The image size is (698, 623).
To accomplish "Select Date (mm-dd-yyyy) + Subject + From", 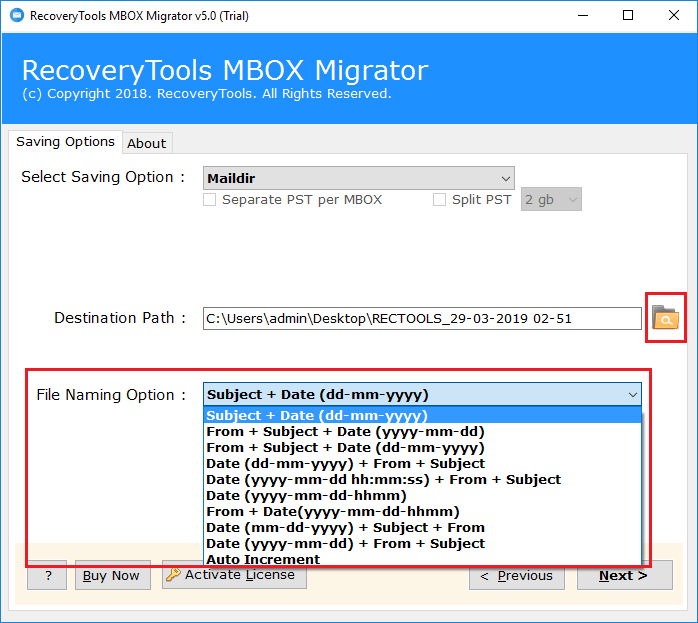I will [x=422, y=527].
